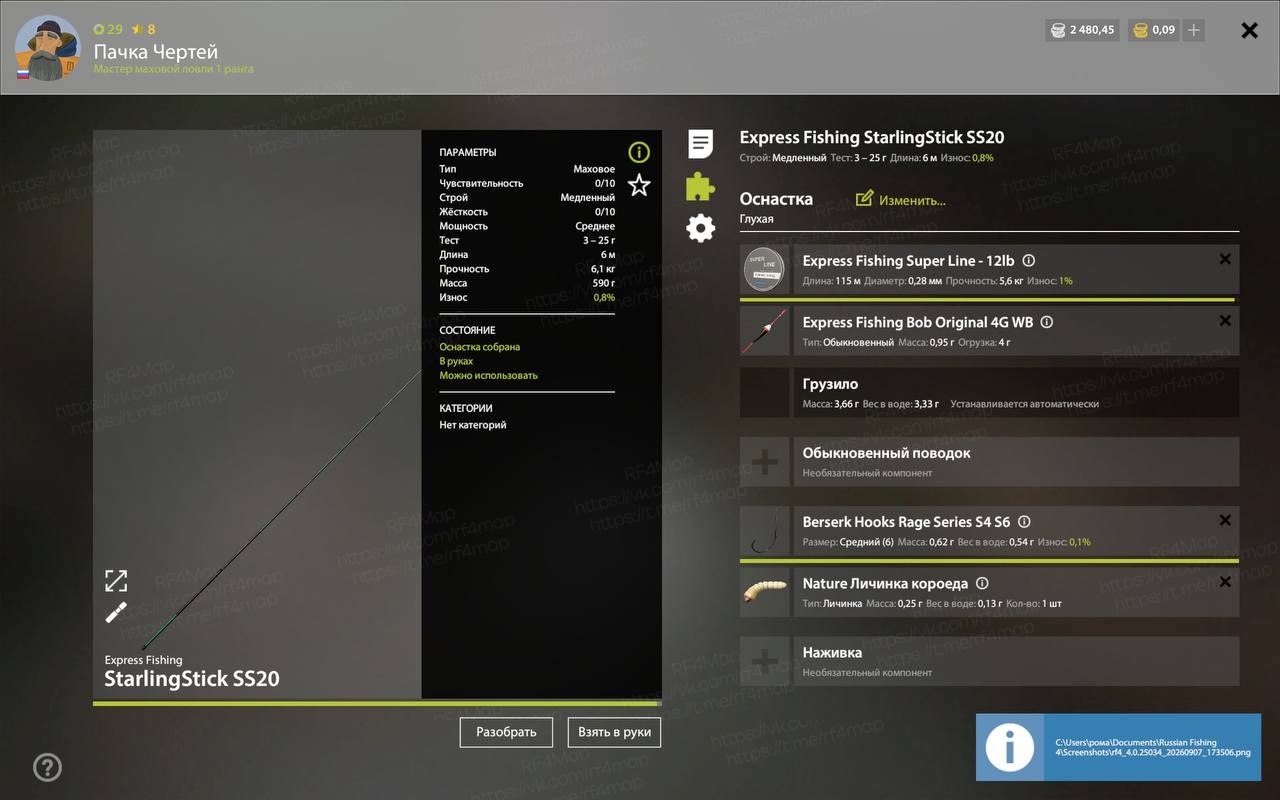Image resolution: width=1280 pixels, height=800 pixels.
Task: Add a Наживка component with plus
Action: [x=765, y=661]
